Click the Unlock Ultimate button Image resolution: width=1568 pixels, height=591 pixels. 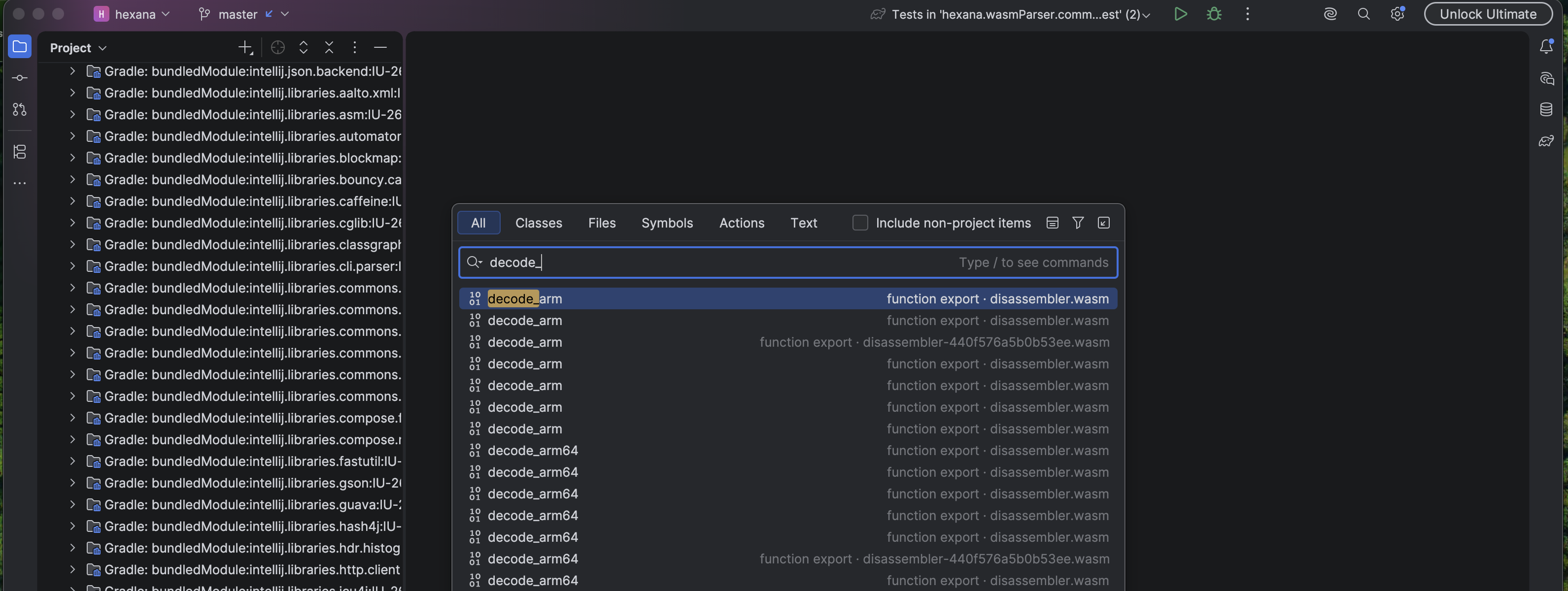pos(1488,14)
